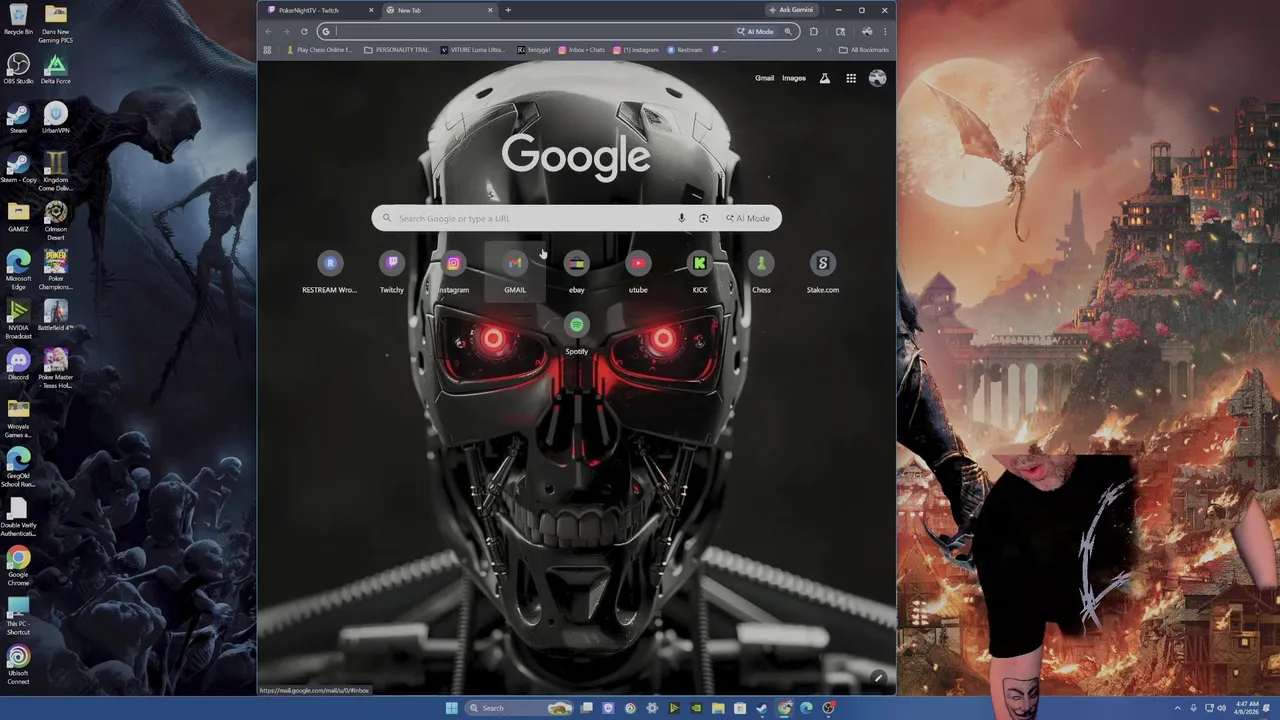
Task: Open the Google apps grid
Action: click(851, 78)
